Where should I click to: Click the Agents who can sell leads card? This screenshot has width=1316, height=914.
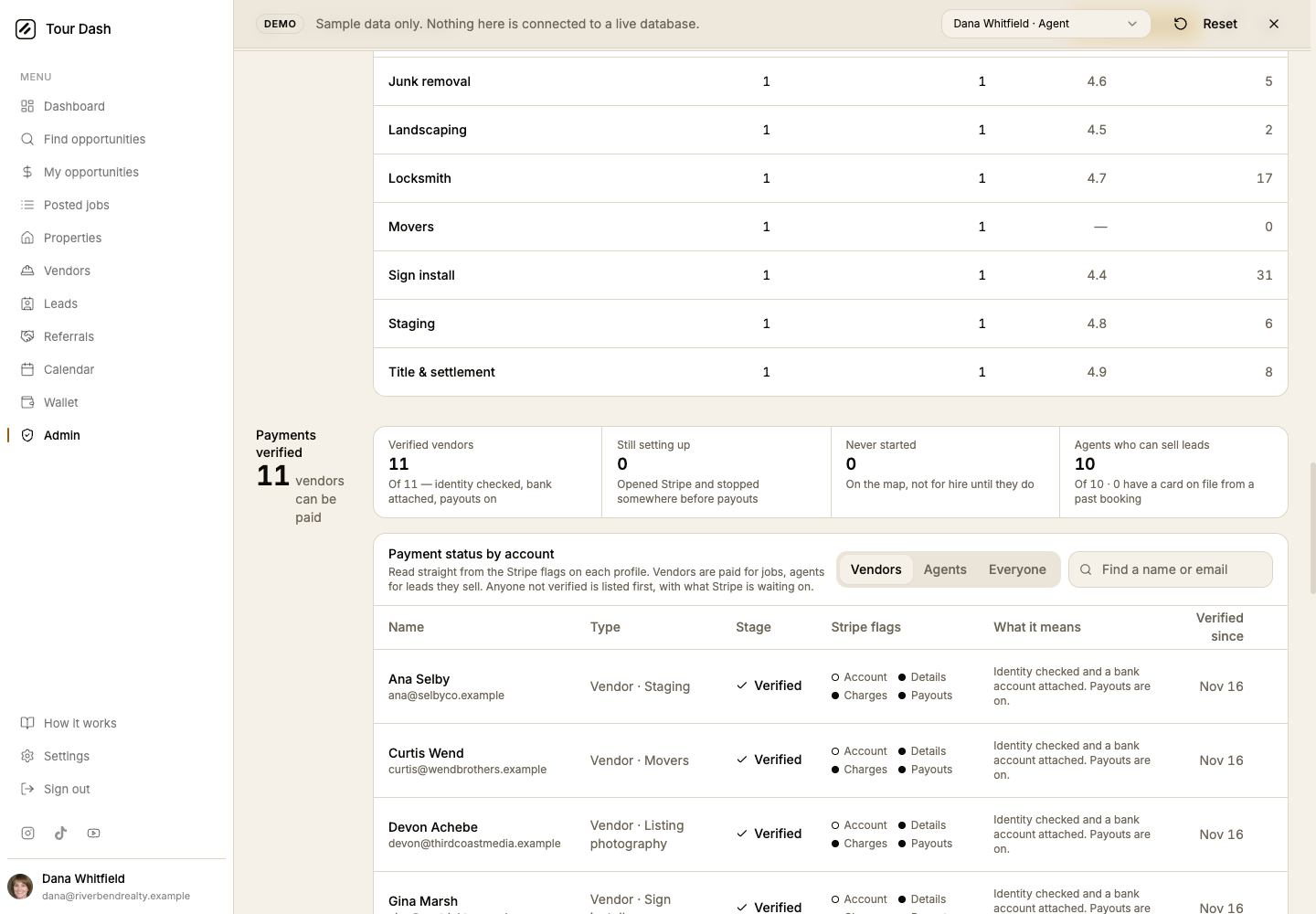(1173, 472)
